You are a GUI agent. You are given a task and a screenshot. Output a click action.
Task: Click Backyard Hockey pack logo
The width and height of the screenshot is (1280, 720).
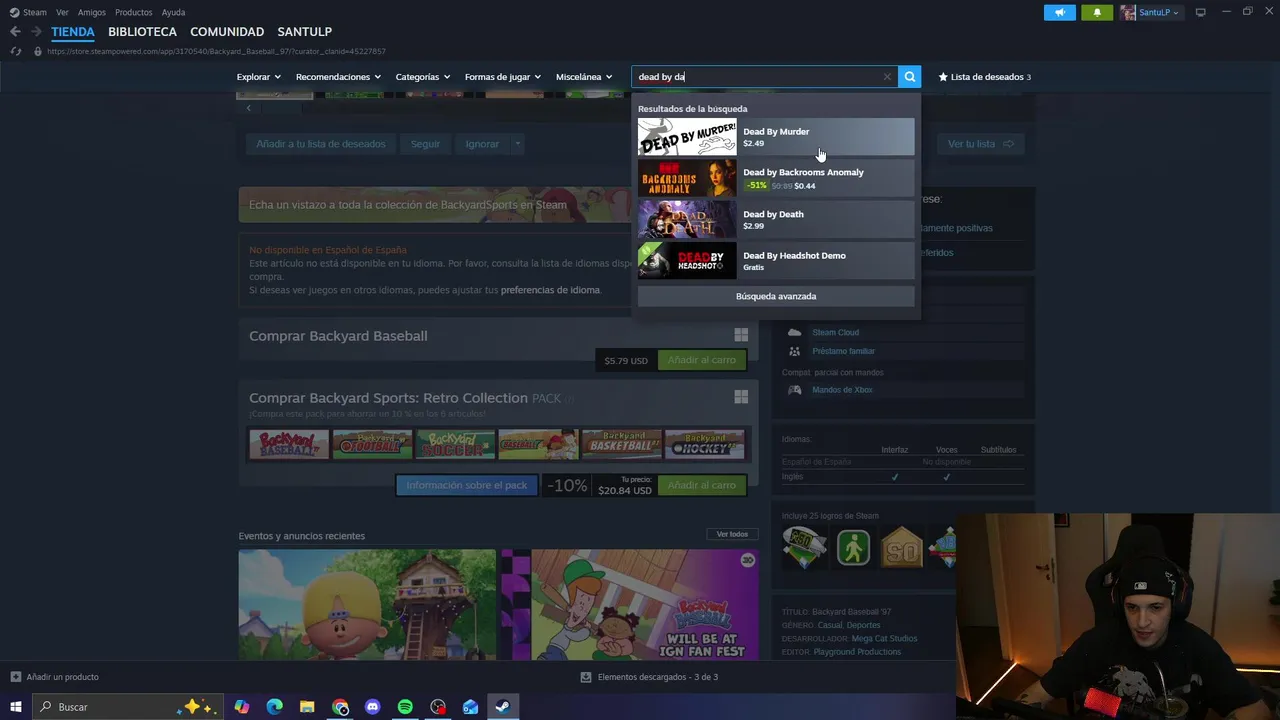click(705, 444)
